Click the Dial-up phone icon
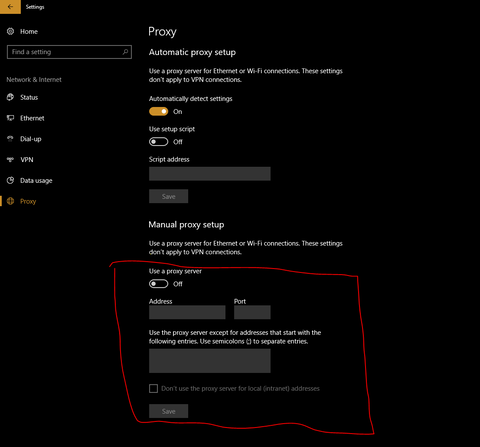Viewport: 480px width, 447px height. 11,139
